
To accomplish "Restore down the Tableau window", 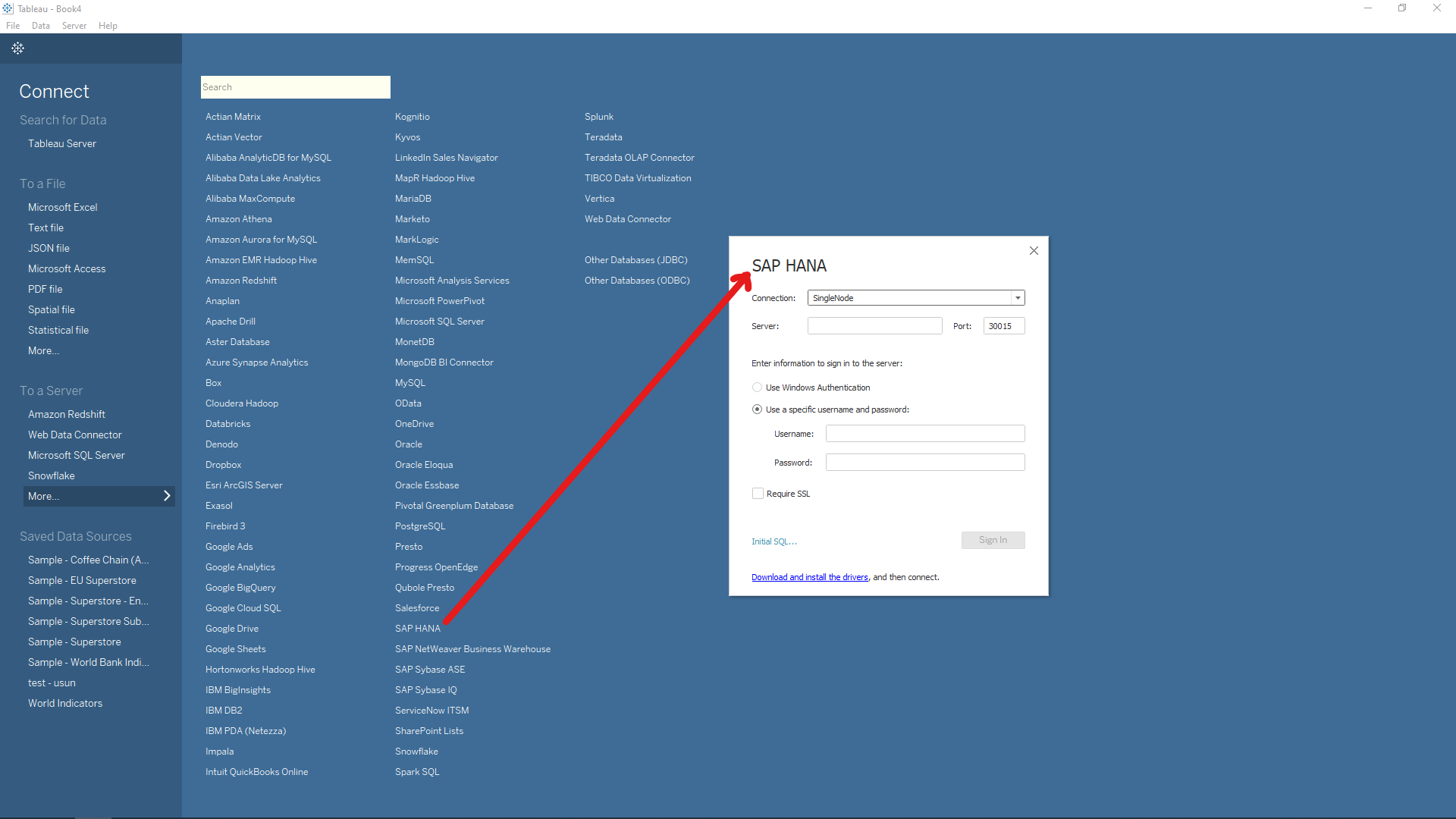I will click(1402, 8).
